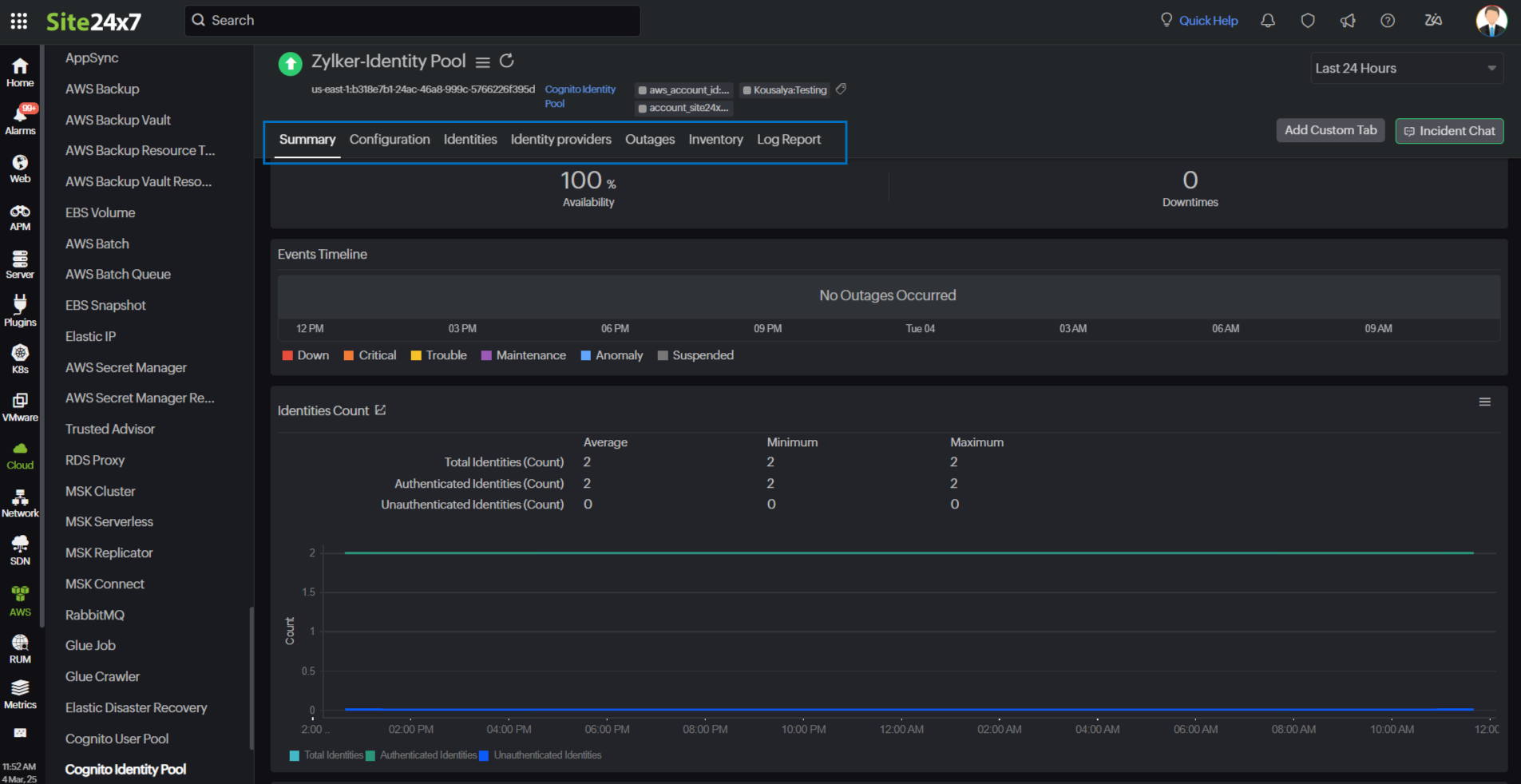Click the Search input field
1521x784 pixels.
coord(412,21)
